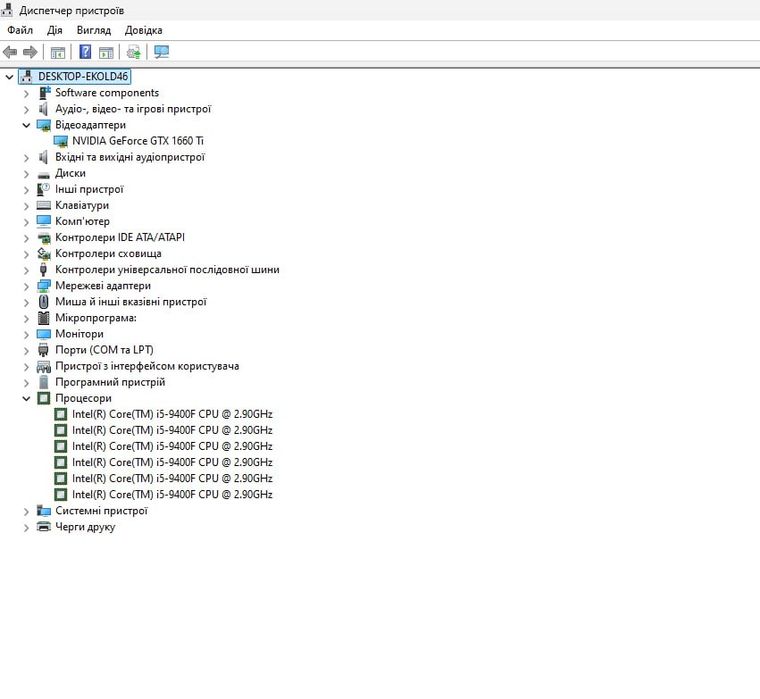Toggle the action pane toolbar icon
The width and height of the screenshot is (760, 699).
pyautogui.click(x=106, y=52)
